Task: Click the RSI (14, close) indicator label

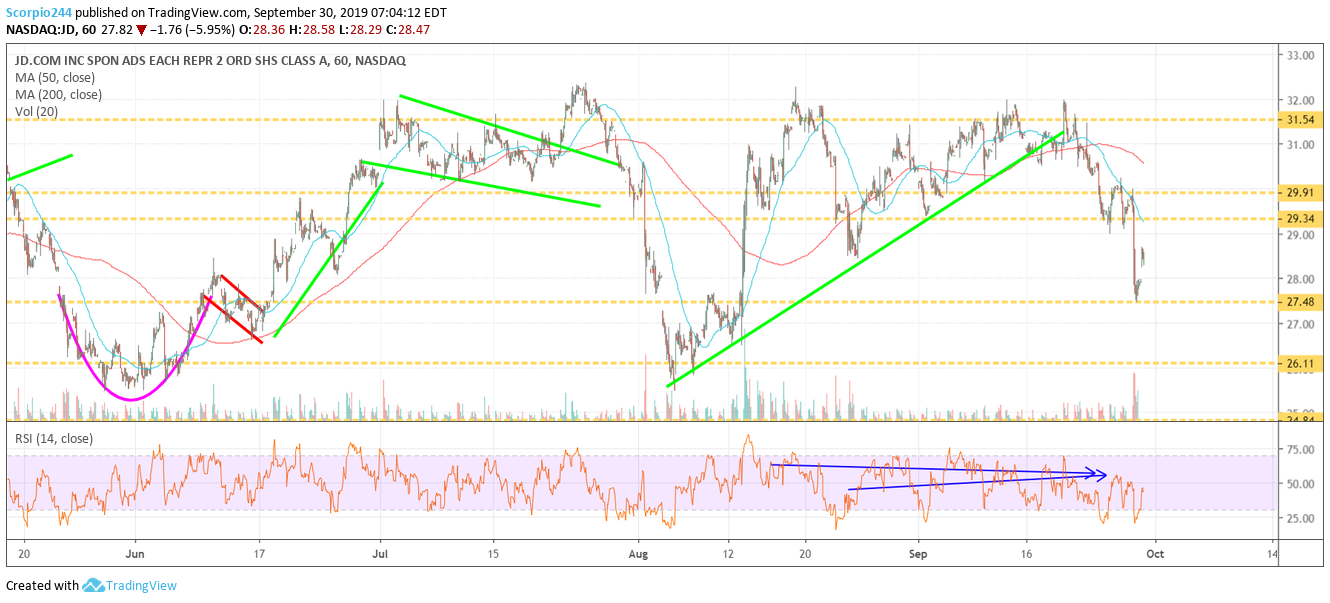Action: 52,437
